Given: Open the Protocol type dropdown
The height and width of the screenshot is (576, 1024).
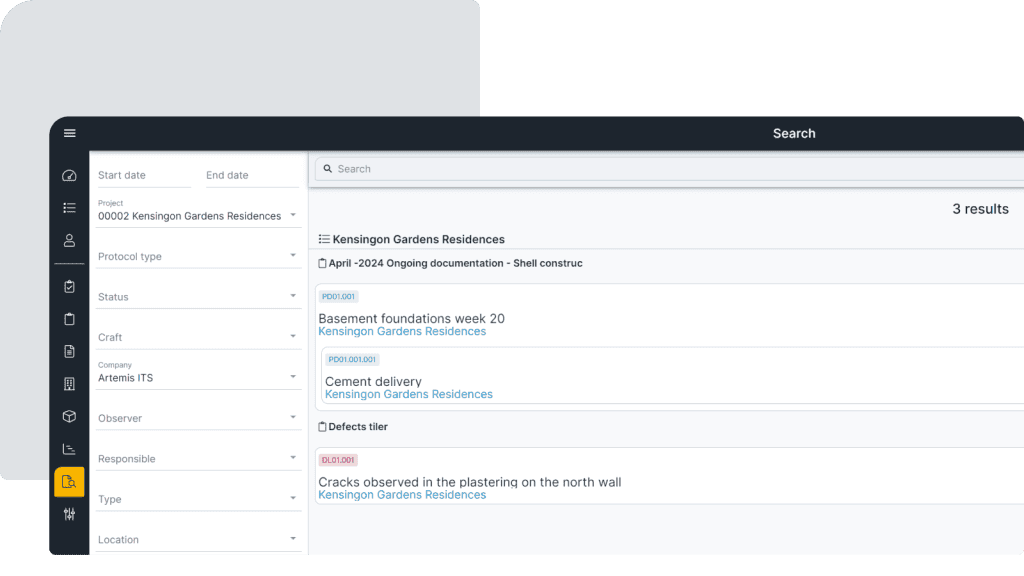Looking at the screenshot, I should click(x=196, y=256).
